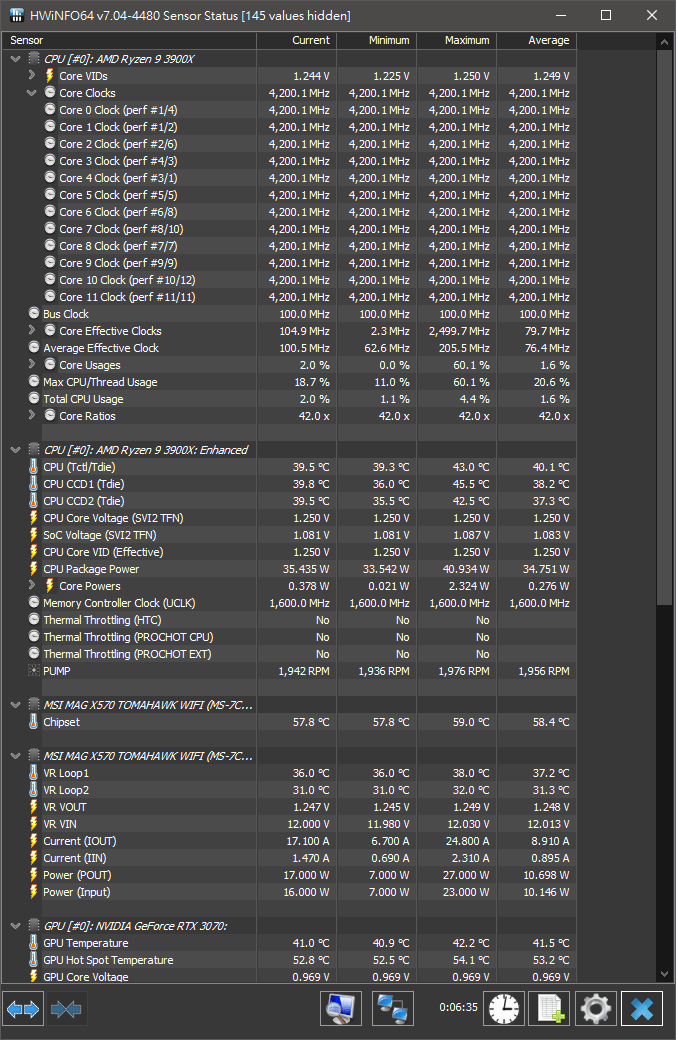Select the Chipset temperature row

click(x=289, y=722)
